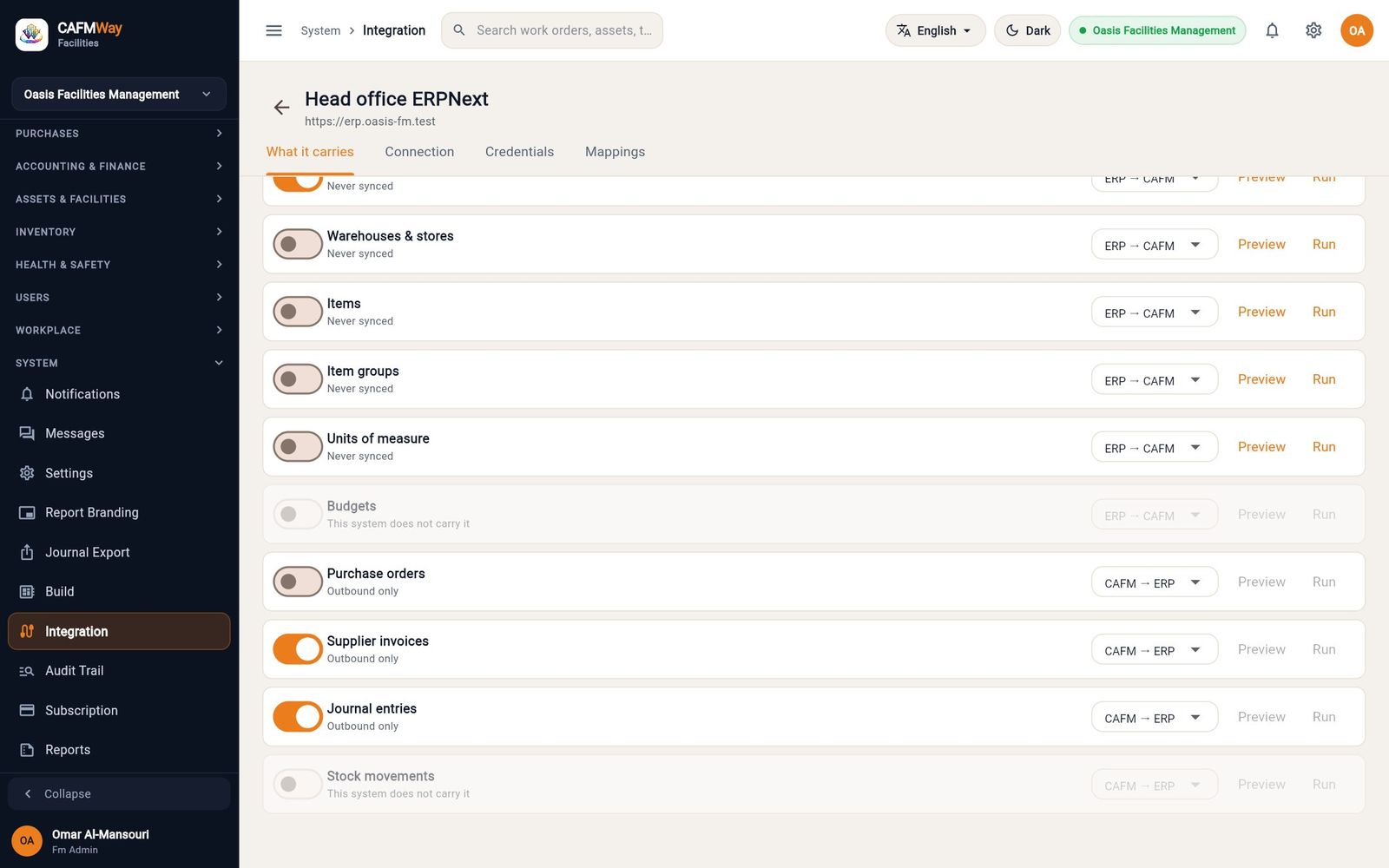Image resolution: width=1389 pixels, height=868 pixels.
Task: Open the notifications bell in the top bar
Action: [1272, 30]
